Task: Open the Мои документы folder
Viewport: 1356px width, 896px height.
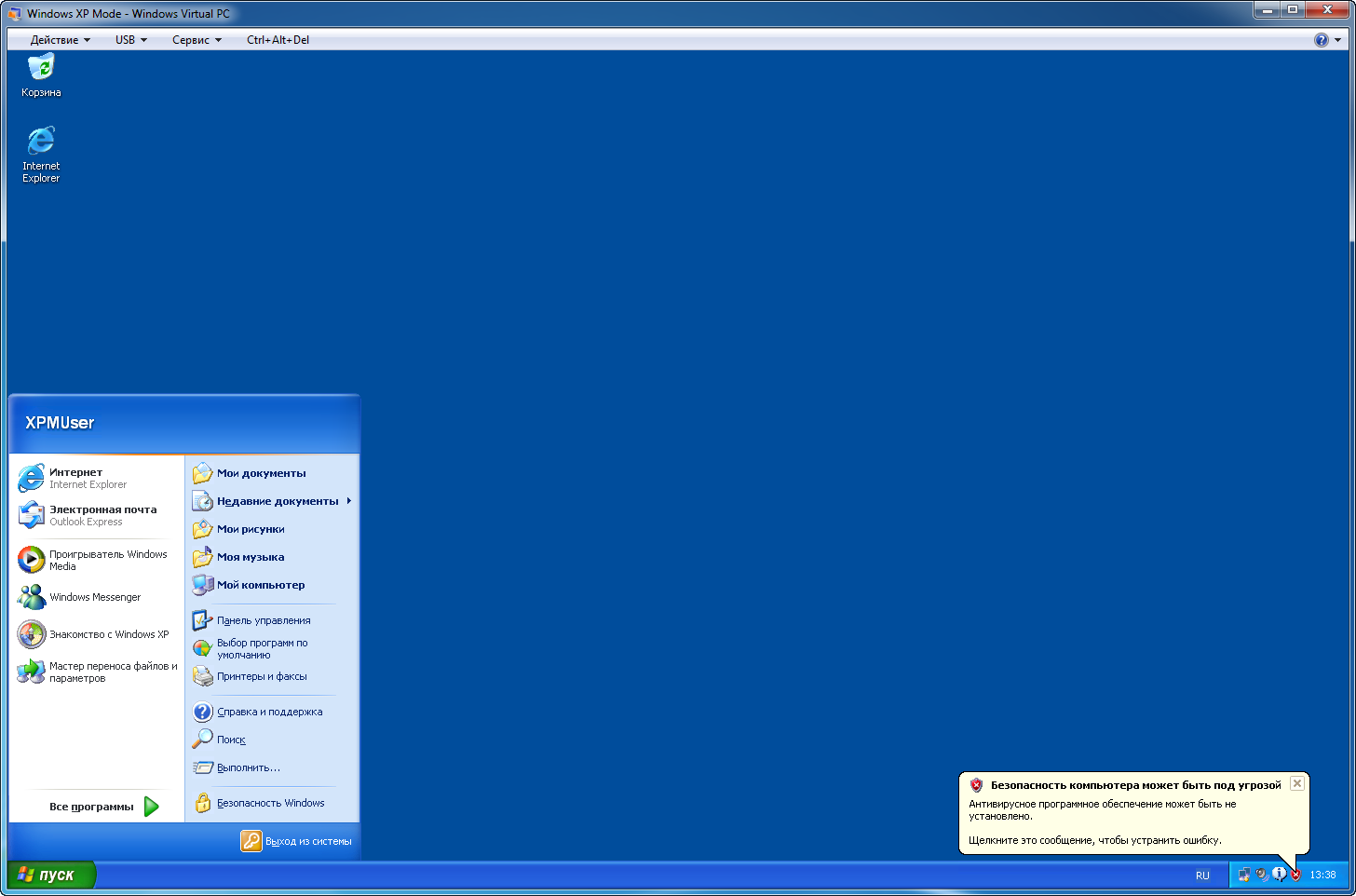Action: pos(272,473)
